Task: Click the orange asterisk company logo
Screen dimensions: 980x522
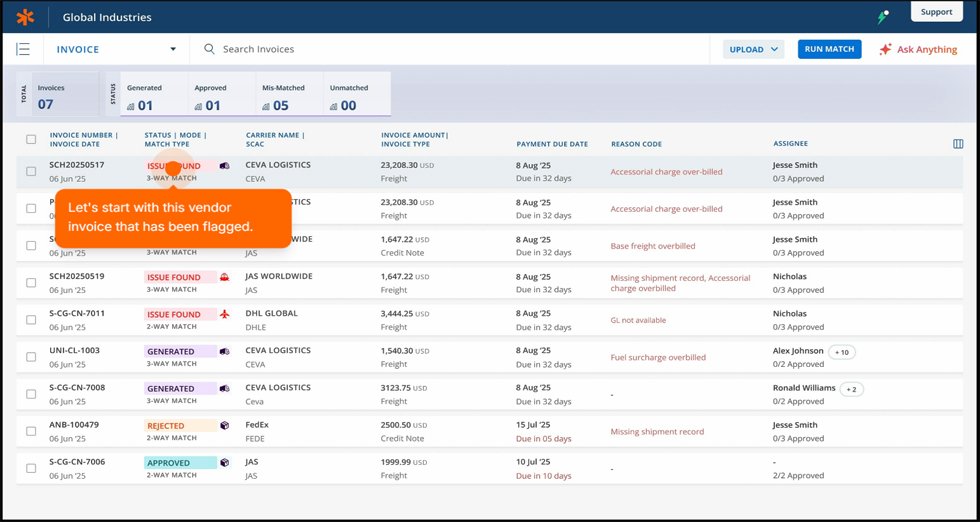Action: 25,17
